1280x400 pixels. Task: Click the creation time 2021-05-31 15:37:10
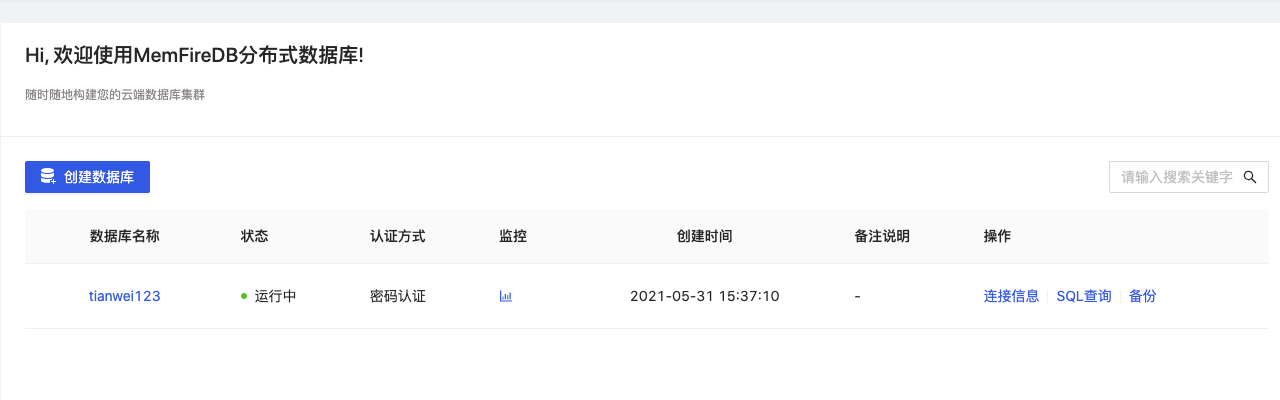pos(705,296)
